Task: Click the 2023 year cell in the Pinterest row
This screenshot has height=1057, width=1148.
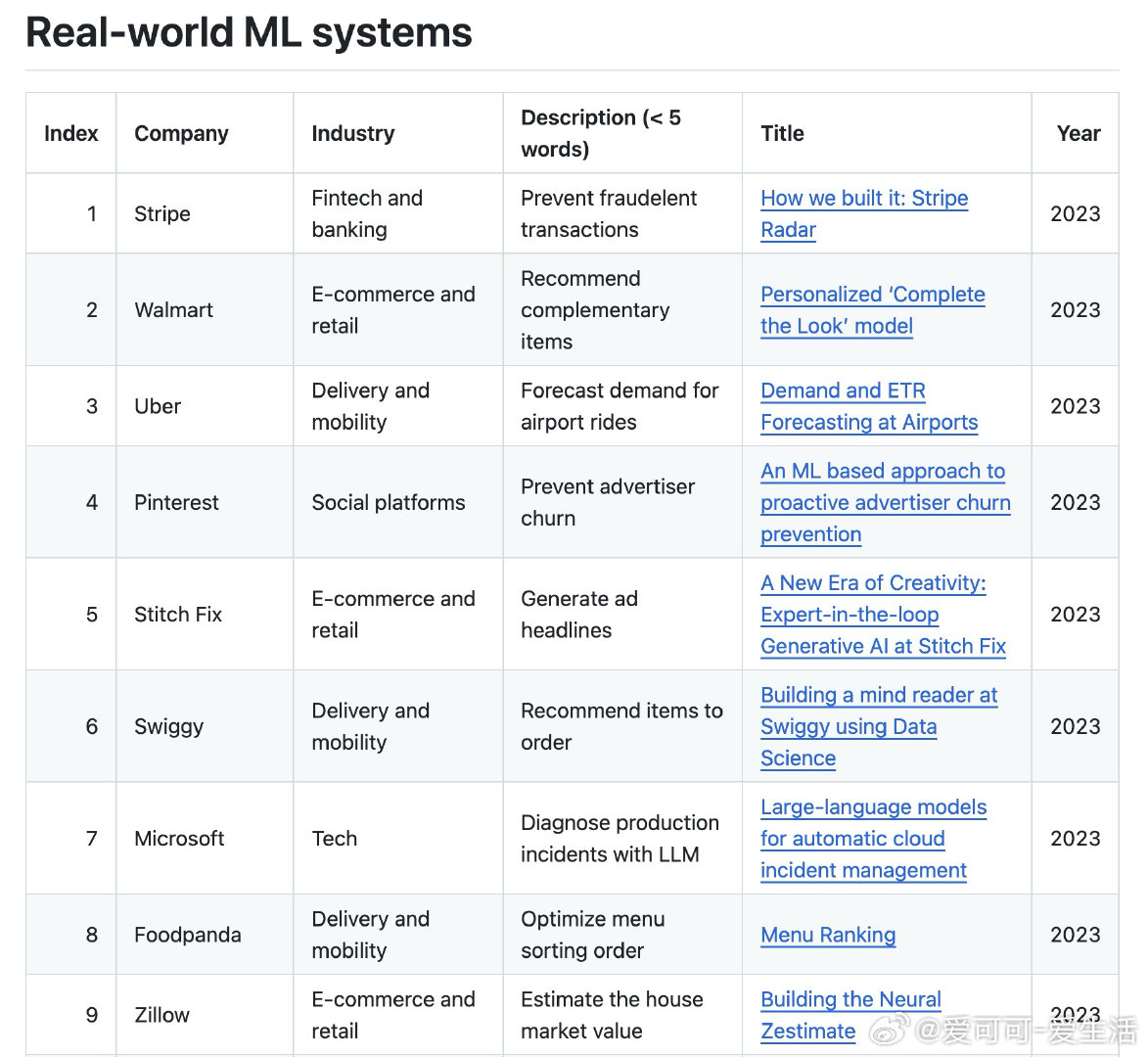Action: pos(1075,503)
